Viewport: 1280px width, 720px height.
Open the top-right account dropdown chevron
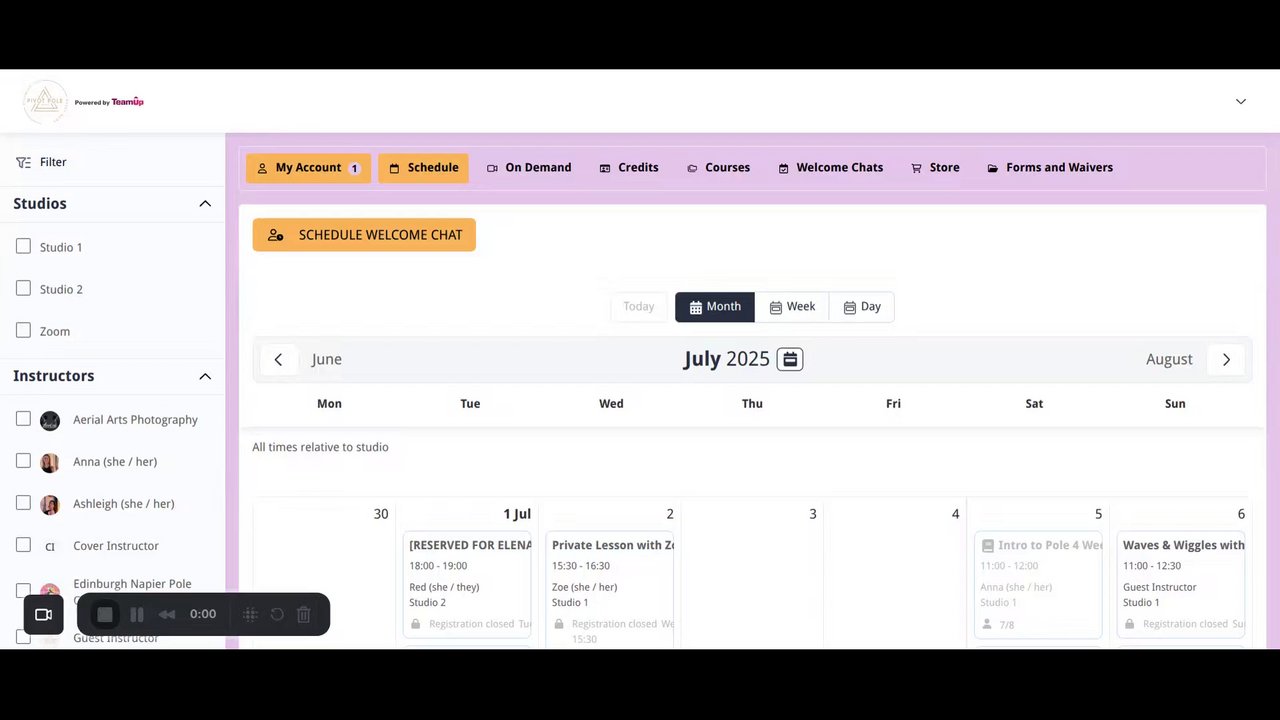tap(1241, 101)
